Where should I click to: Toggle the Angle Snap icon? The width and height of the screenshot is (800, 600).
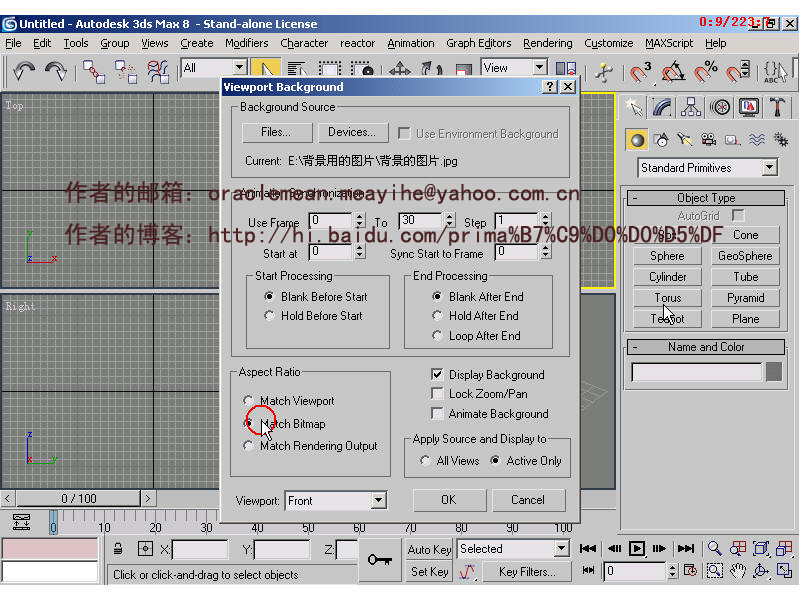[673, 71]
